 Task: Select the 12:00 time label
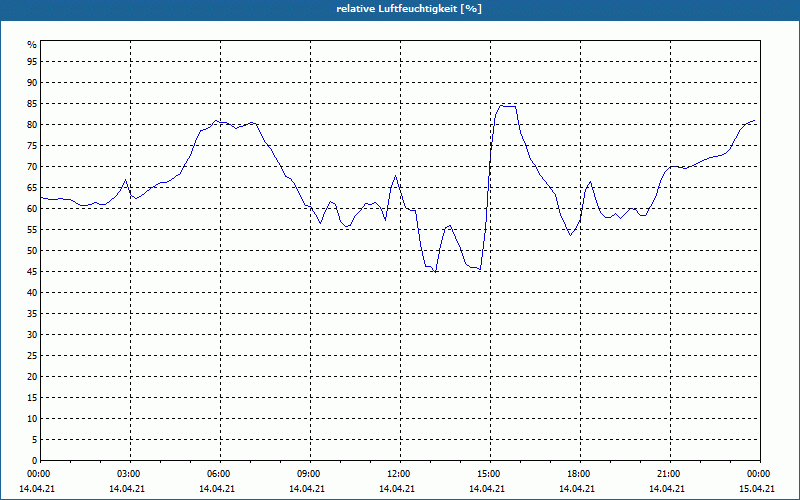coord(399,474)
